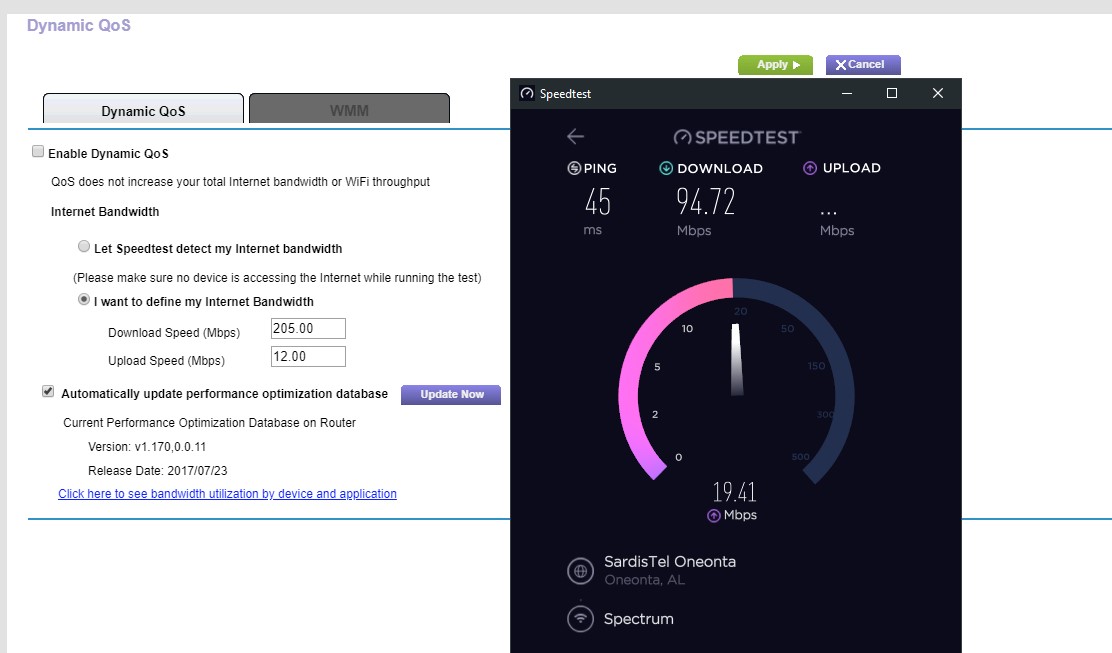Uncheck automatically update performance optimization database

48,391
